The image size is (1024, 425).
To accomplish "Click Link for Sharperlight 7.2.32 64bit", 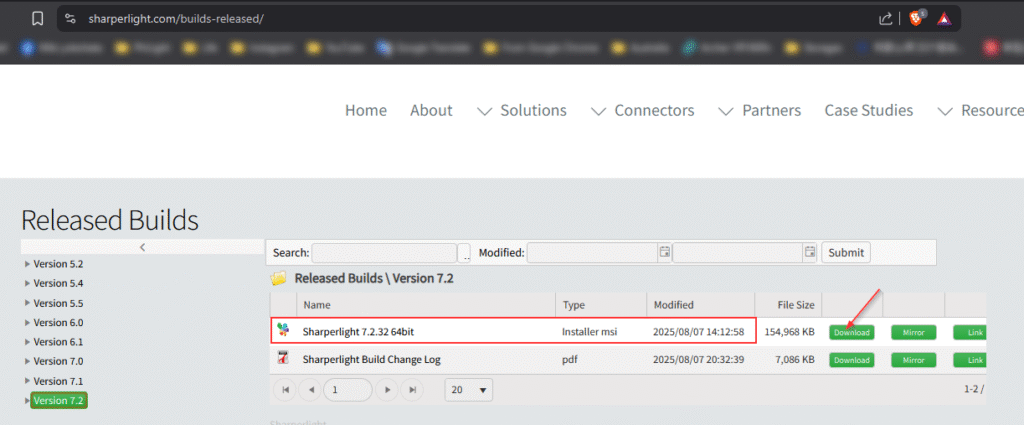I will (x=970, y=332).
